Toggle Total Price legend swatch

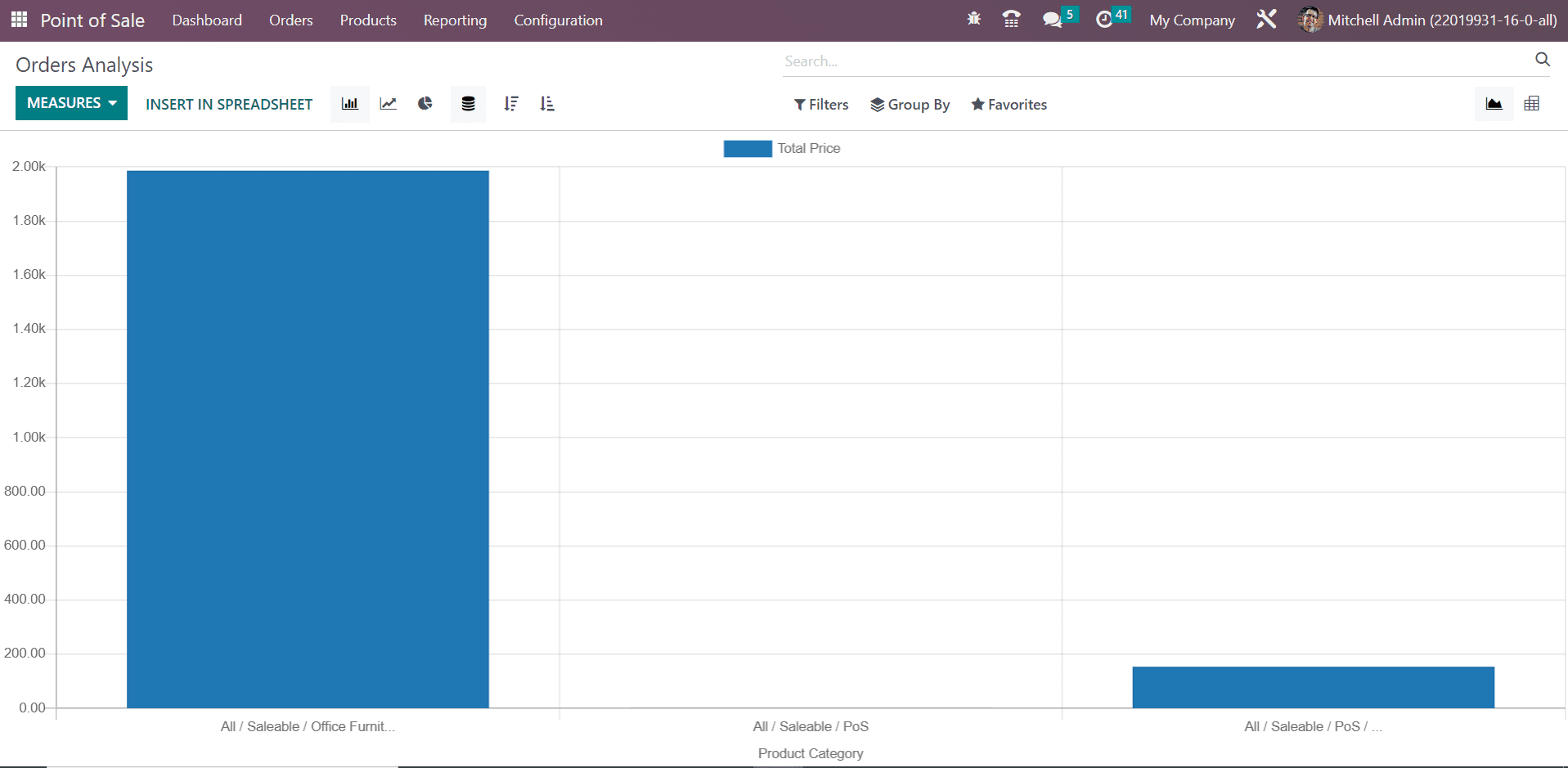pyautogui.click(x=747, y=149)
